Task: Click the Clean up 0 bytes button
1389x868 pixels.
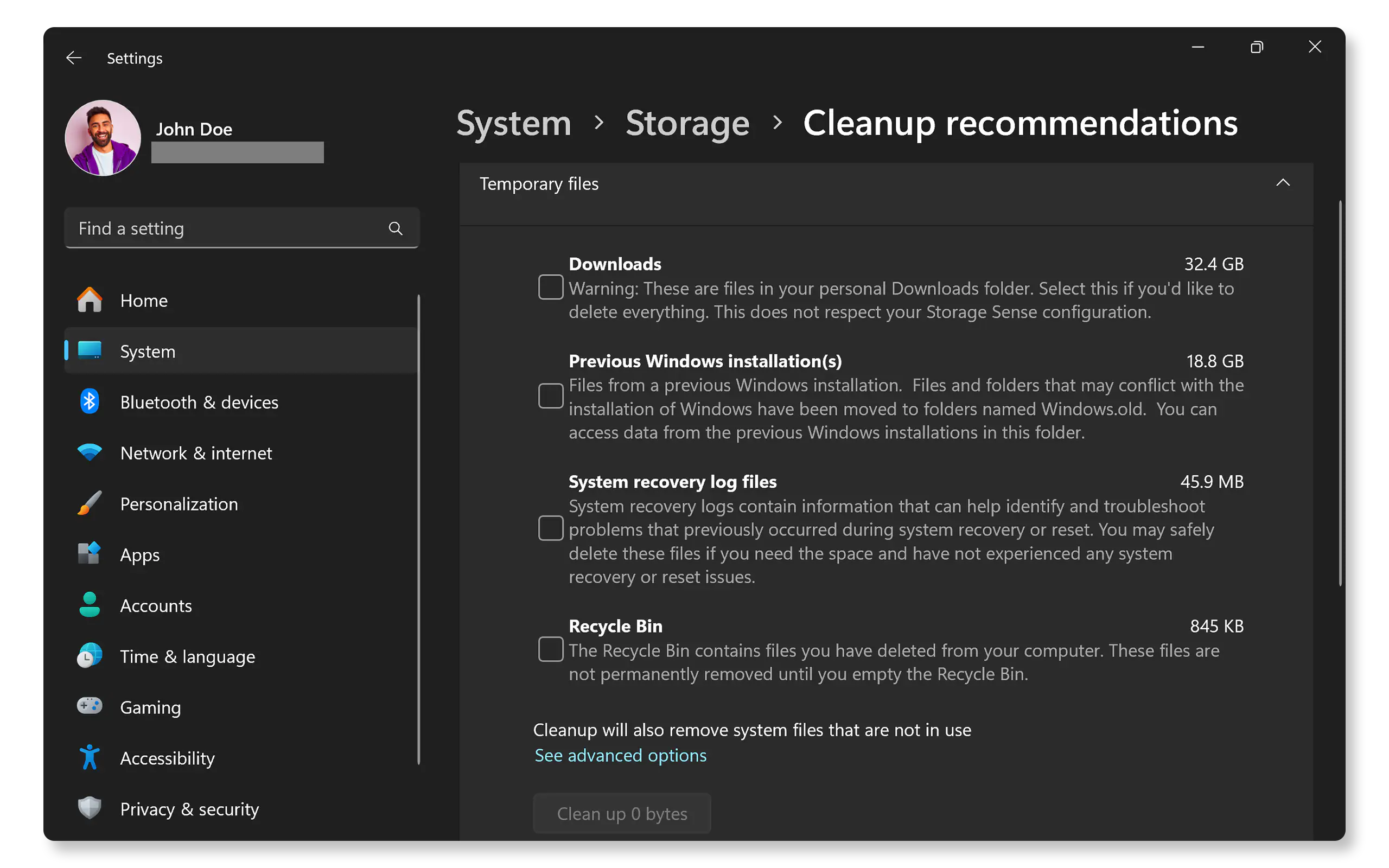Action: point(622,813)
